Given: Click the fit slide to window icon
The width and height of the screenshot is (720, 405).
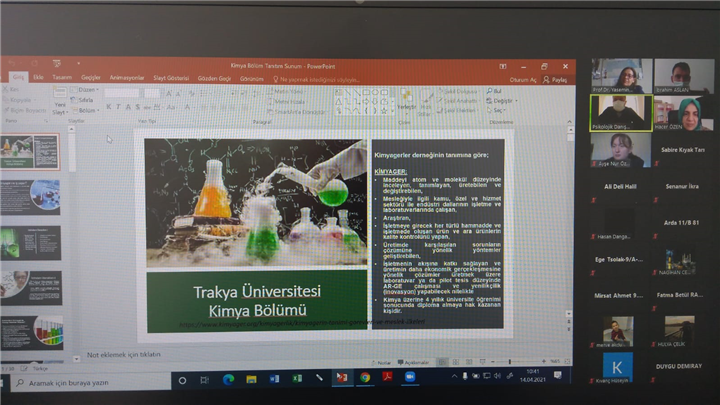Looking at the screenshot, I should [x=567, y=361].
